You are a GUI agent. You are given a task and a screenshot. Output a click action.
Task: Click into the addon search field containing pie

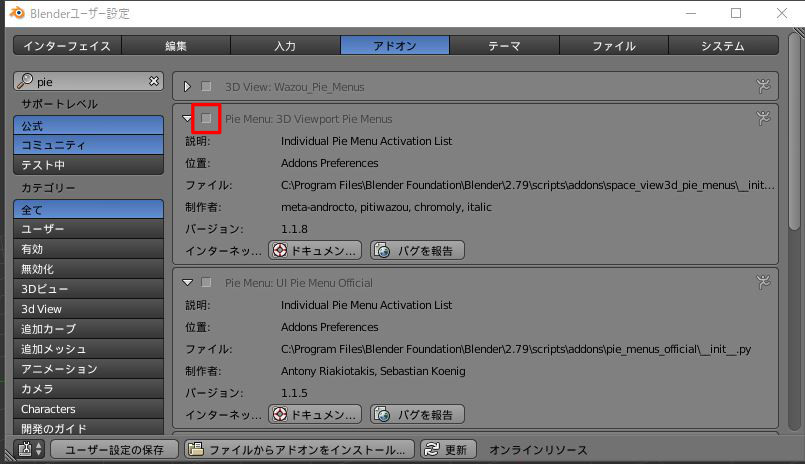pyautogui.click(x=88, y=81)
